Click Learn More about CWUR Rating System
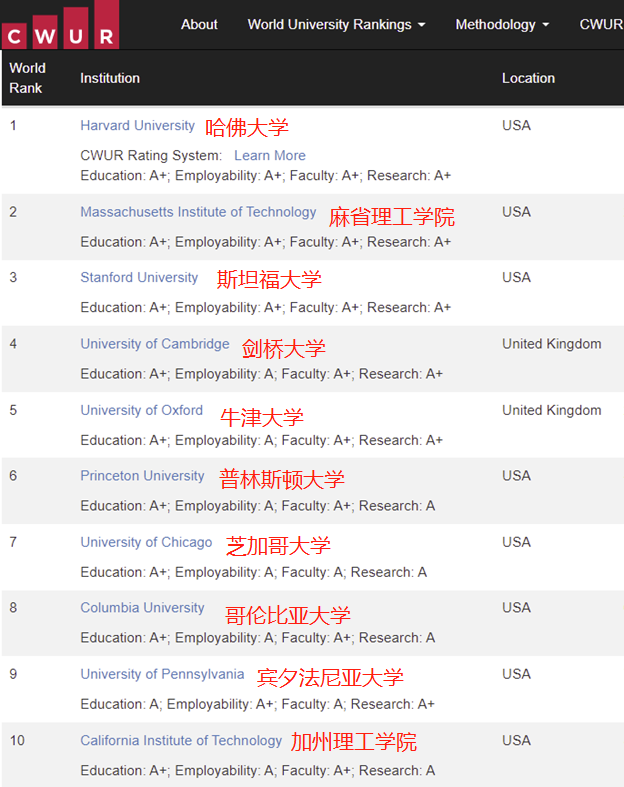The image size is (624, 787). point(270,156)
